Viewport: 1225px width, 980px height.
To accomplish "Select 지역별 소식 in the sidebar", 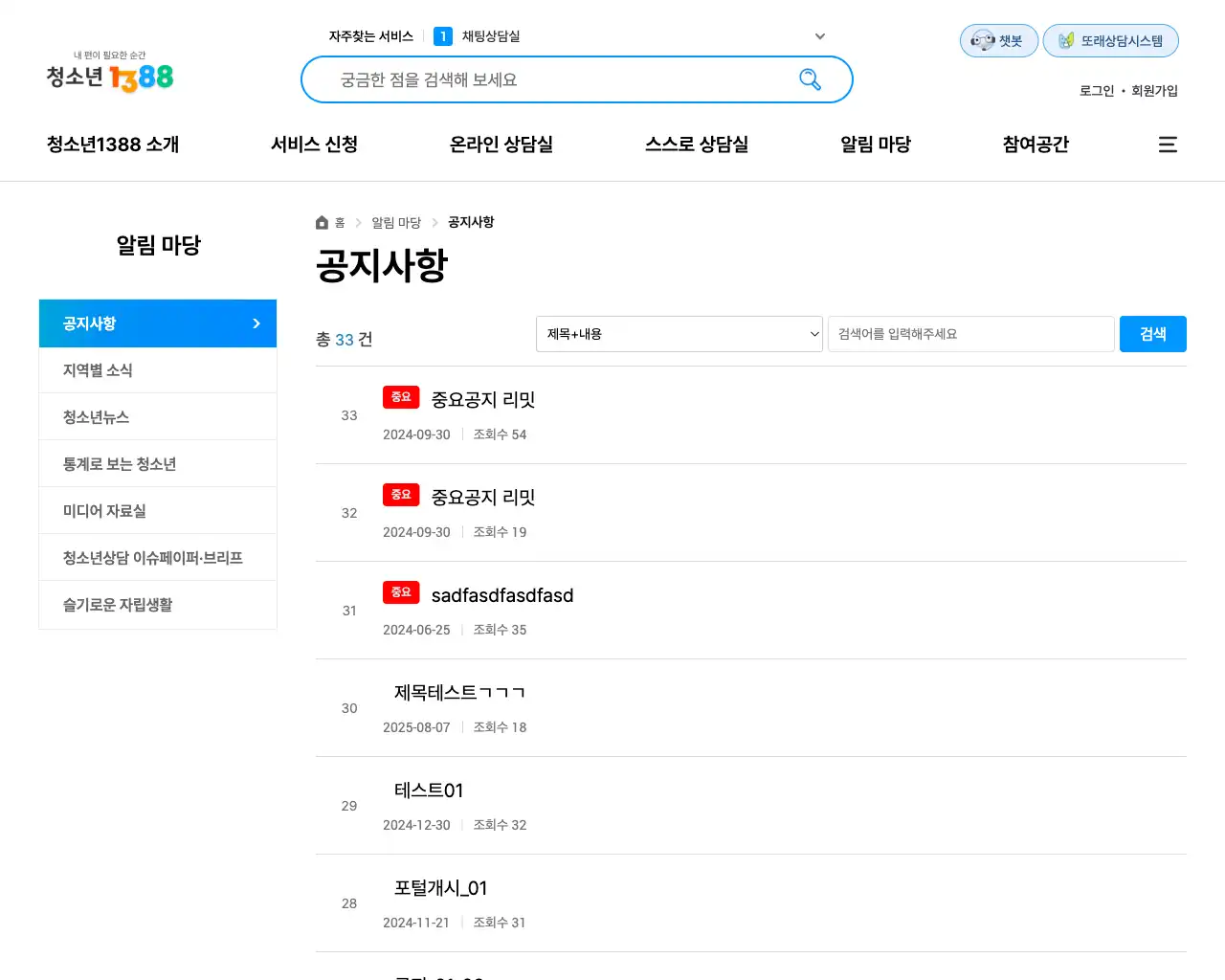I will [158, 370].
